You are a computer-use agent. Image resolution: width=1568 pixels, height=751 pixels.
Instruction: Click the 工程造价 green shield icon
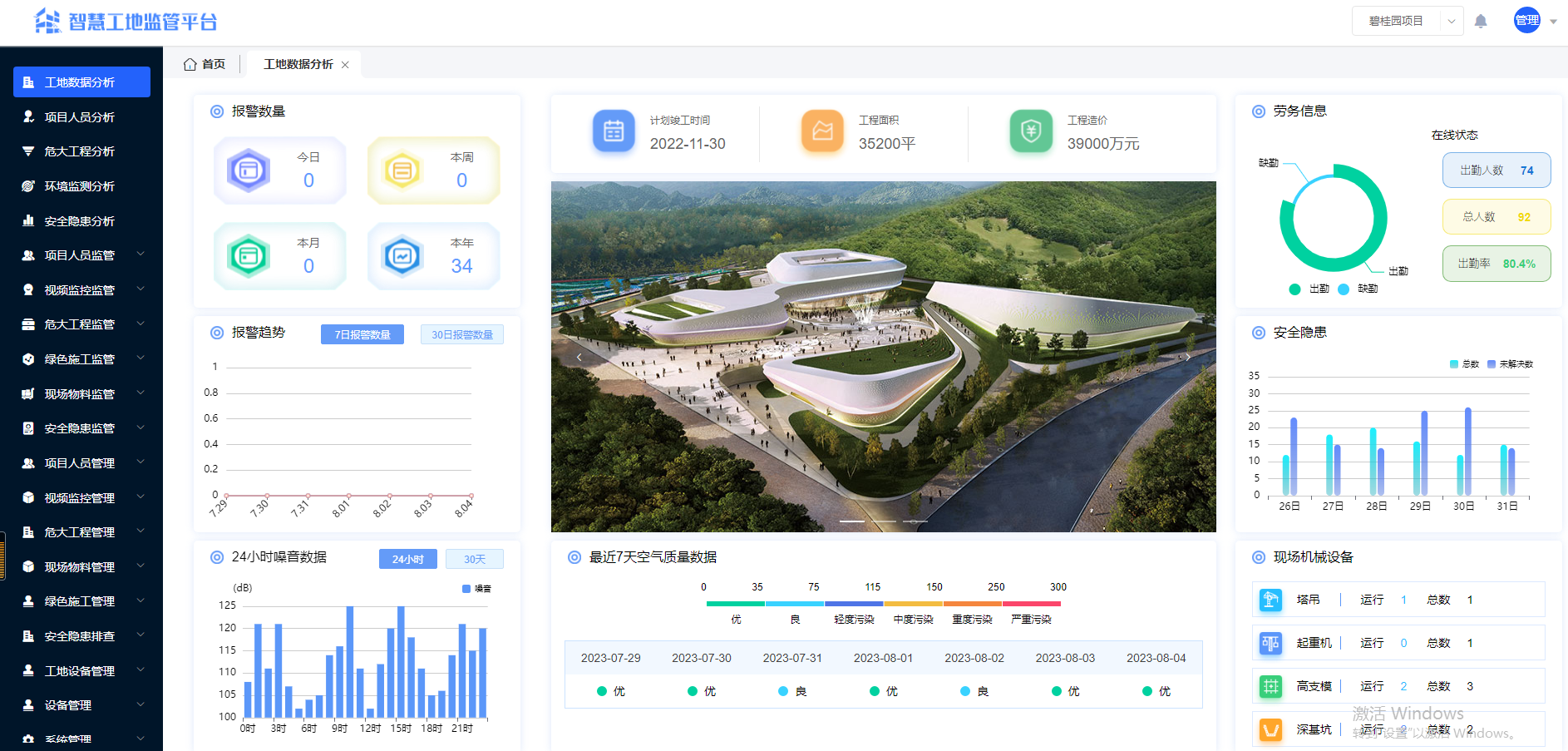pos(1031,131)
